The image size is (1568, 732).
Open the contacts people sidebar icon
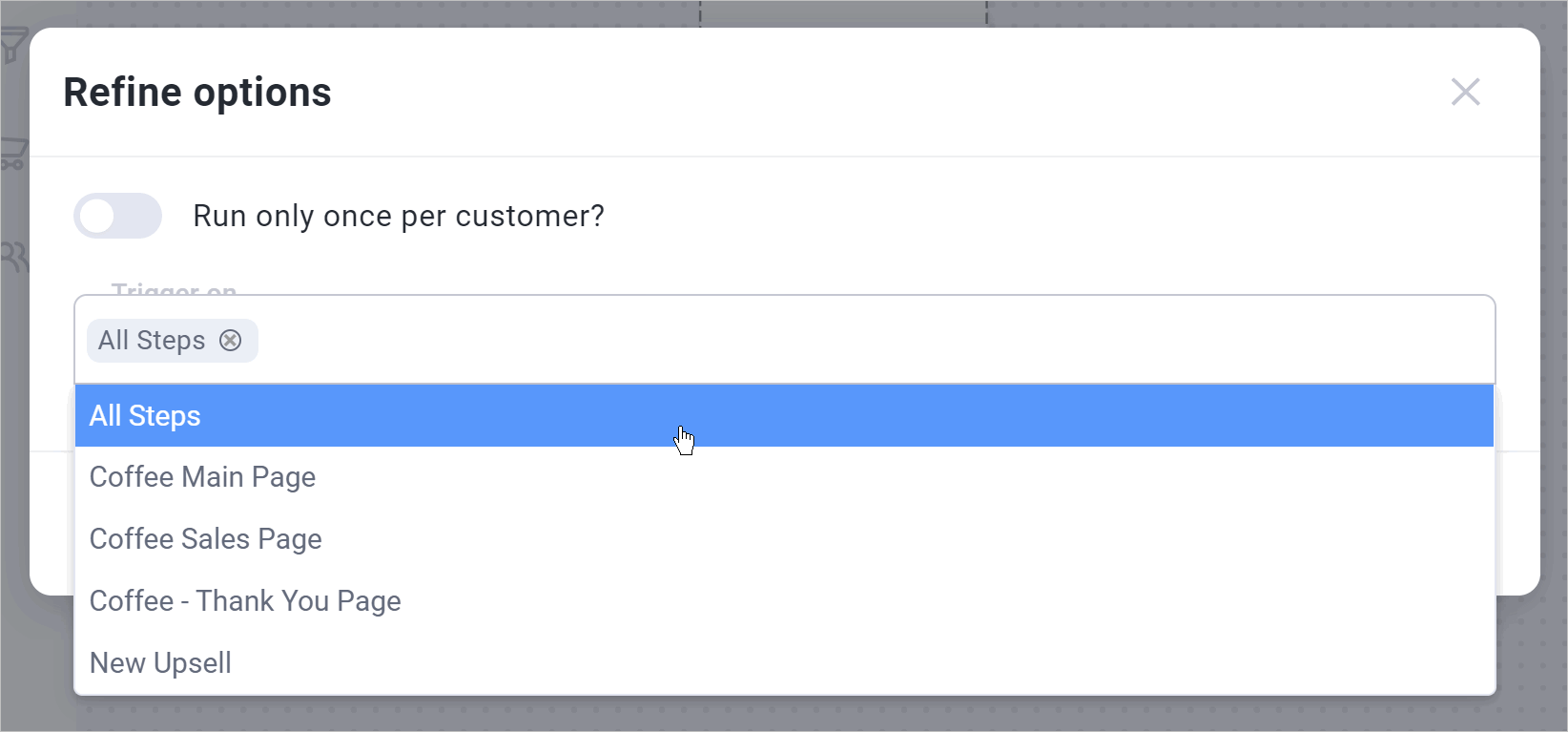[x=13, y=258]
